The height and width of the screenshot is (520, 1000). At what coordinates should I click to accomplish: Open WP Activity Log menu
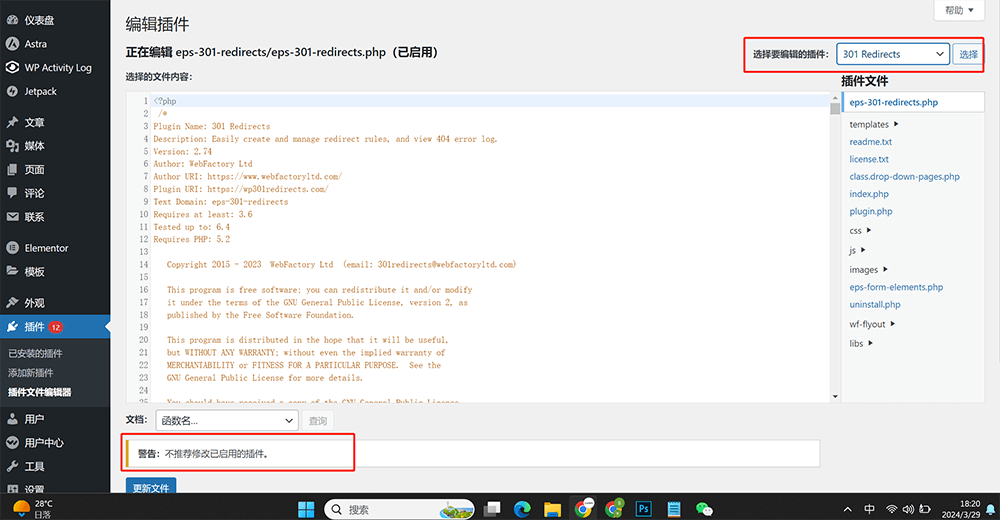pos(57,68)
